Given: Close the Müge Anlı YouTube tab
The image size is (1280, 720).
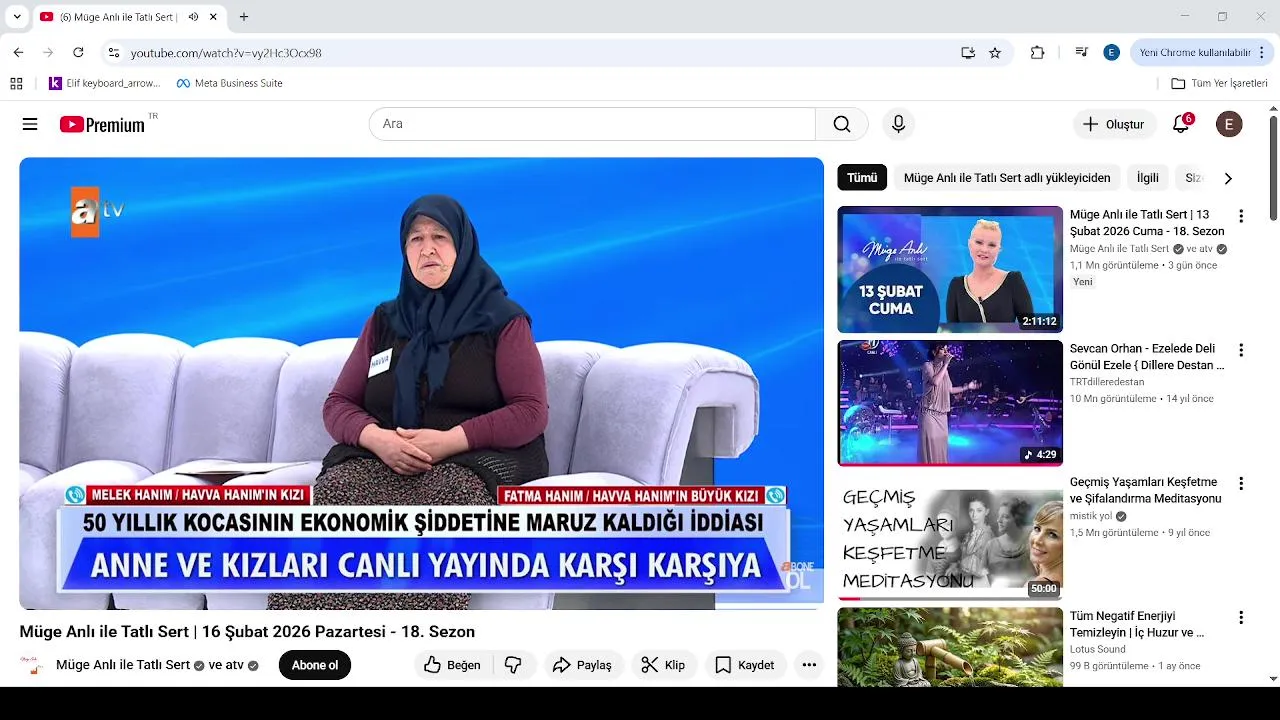Looking at the screenshot, I should 213,17.
